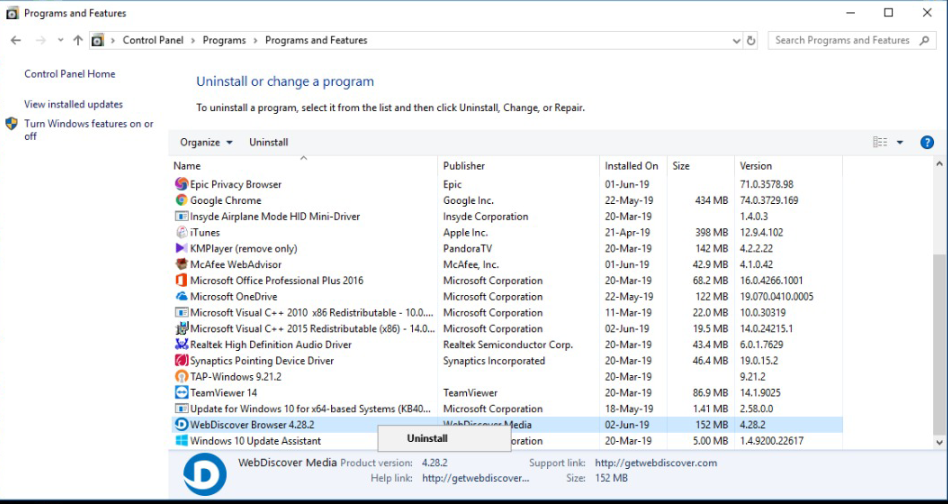Click the Epic Privacy Browser icon
Viewport: 948px width, 504px height.
(181, 184)
